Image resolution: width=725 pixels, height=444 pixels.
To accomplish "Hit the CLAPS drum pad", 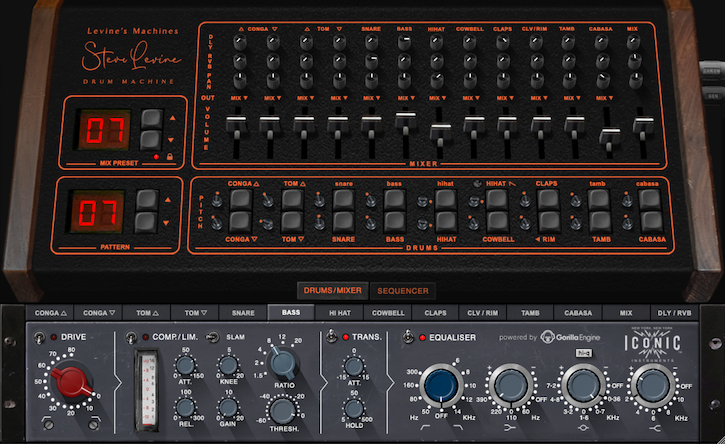I will click(548, 200).
